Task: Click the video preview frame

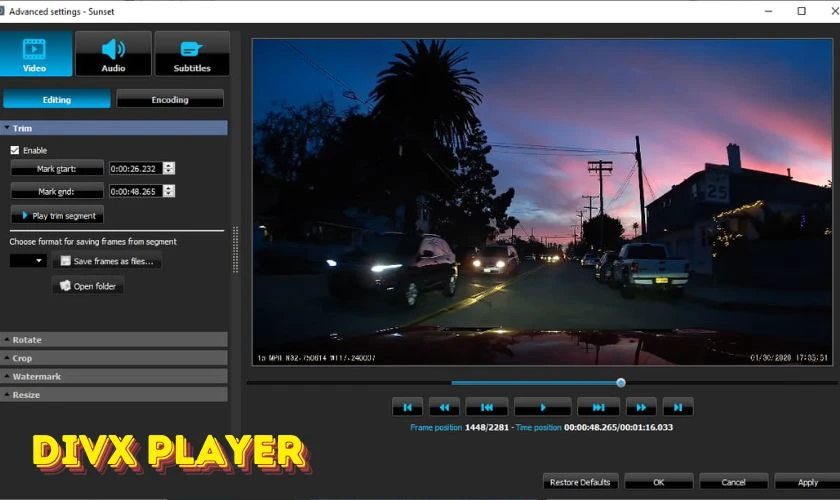Action: [542, 202]
